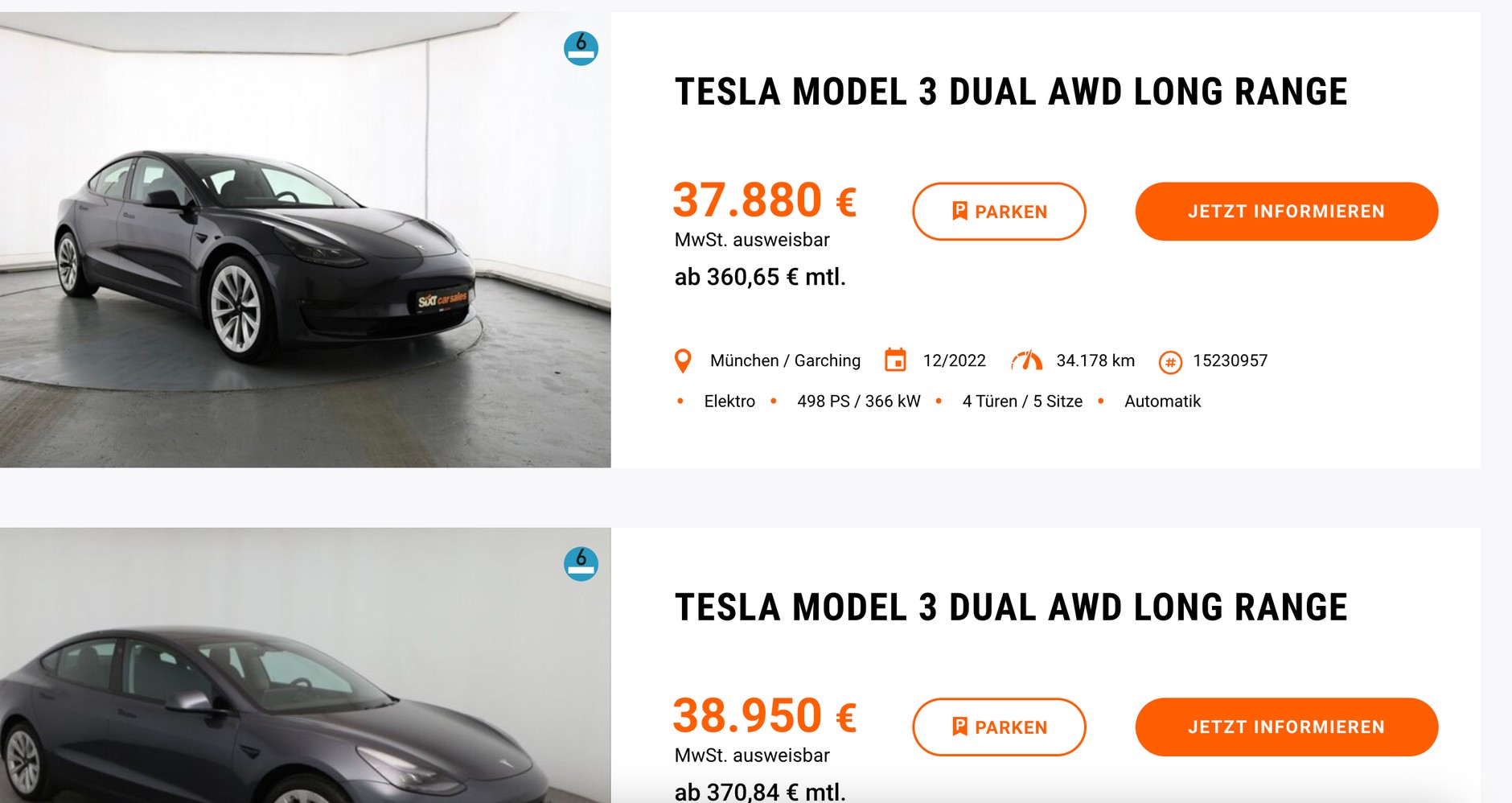This screenshot has height=803, width=1512.
Task: Click JETZT INFORMIEREN on the first listing
Action: pyautogui.click(x=1285, y=211)
